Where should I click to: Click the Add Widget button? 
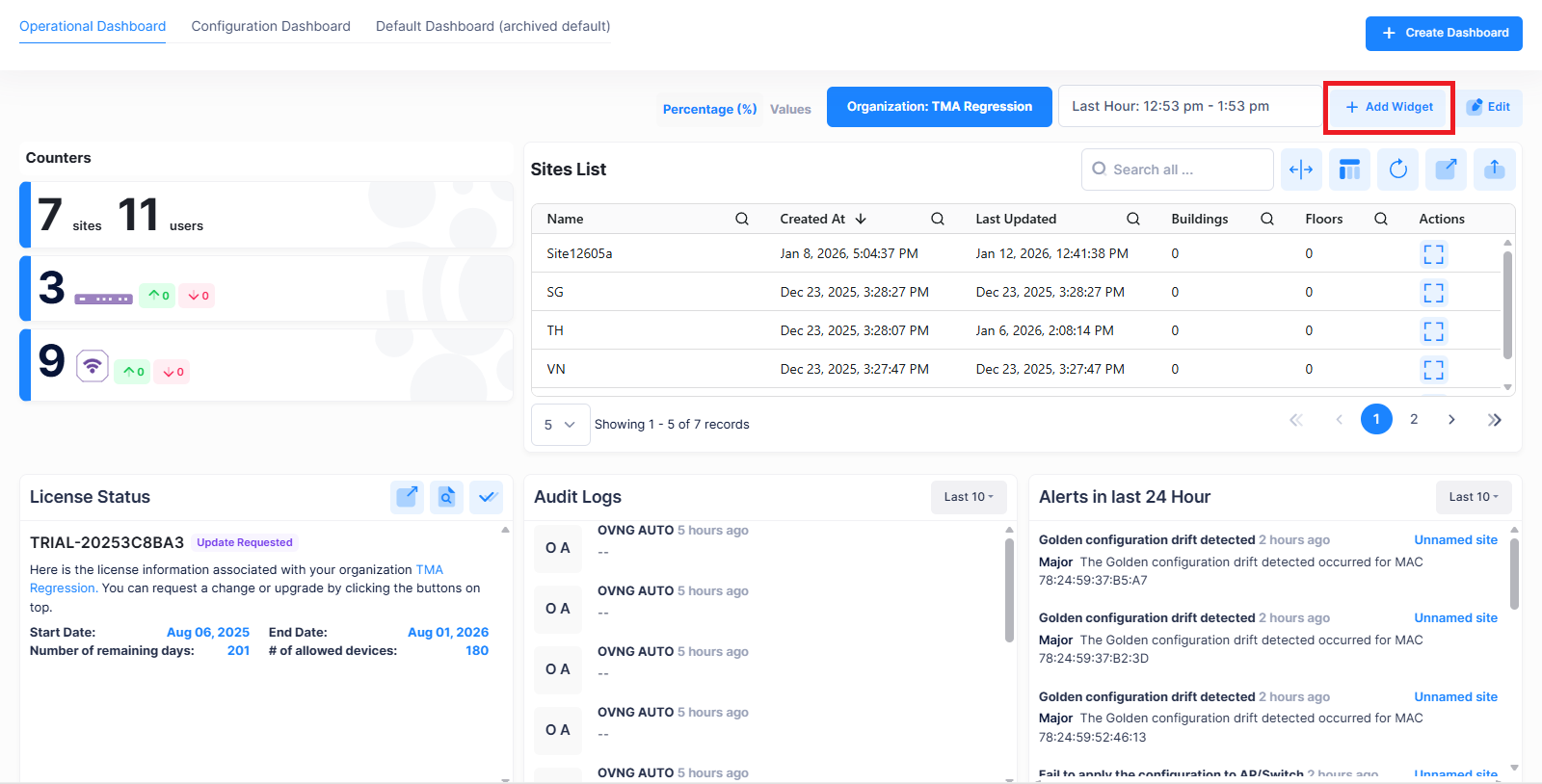pos(1389,107)
